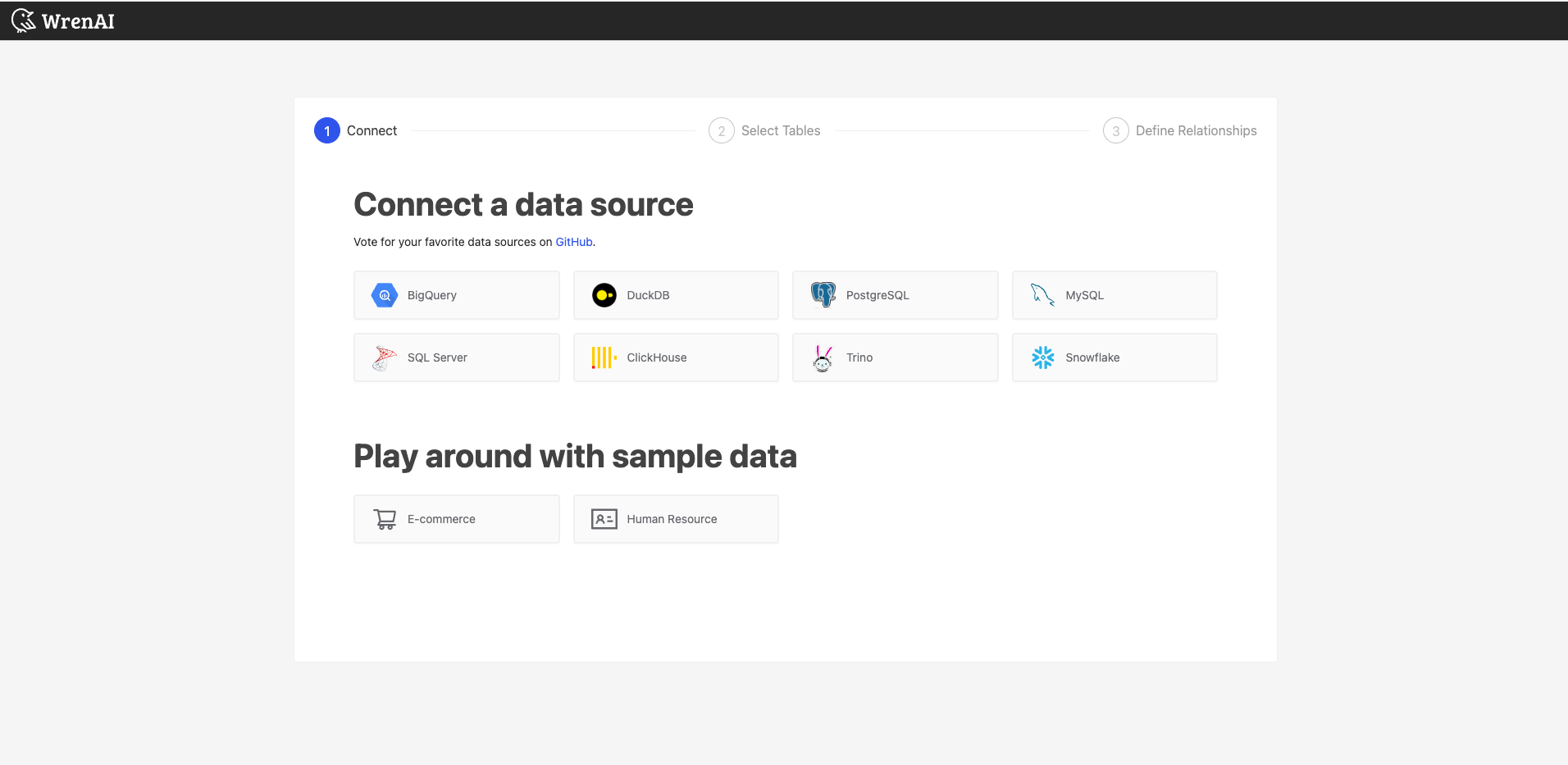Click the DuckDB black circle icon
The height and width of the screenshot is (765, 1568).
pos(604,295)
